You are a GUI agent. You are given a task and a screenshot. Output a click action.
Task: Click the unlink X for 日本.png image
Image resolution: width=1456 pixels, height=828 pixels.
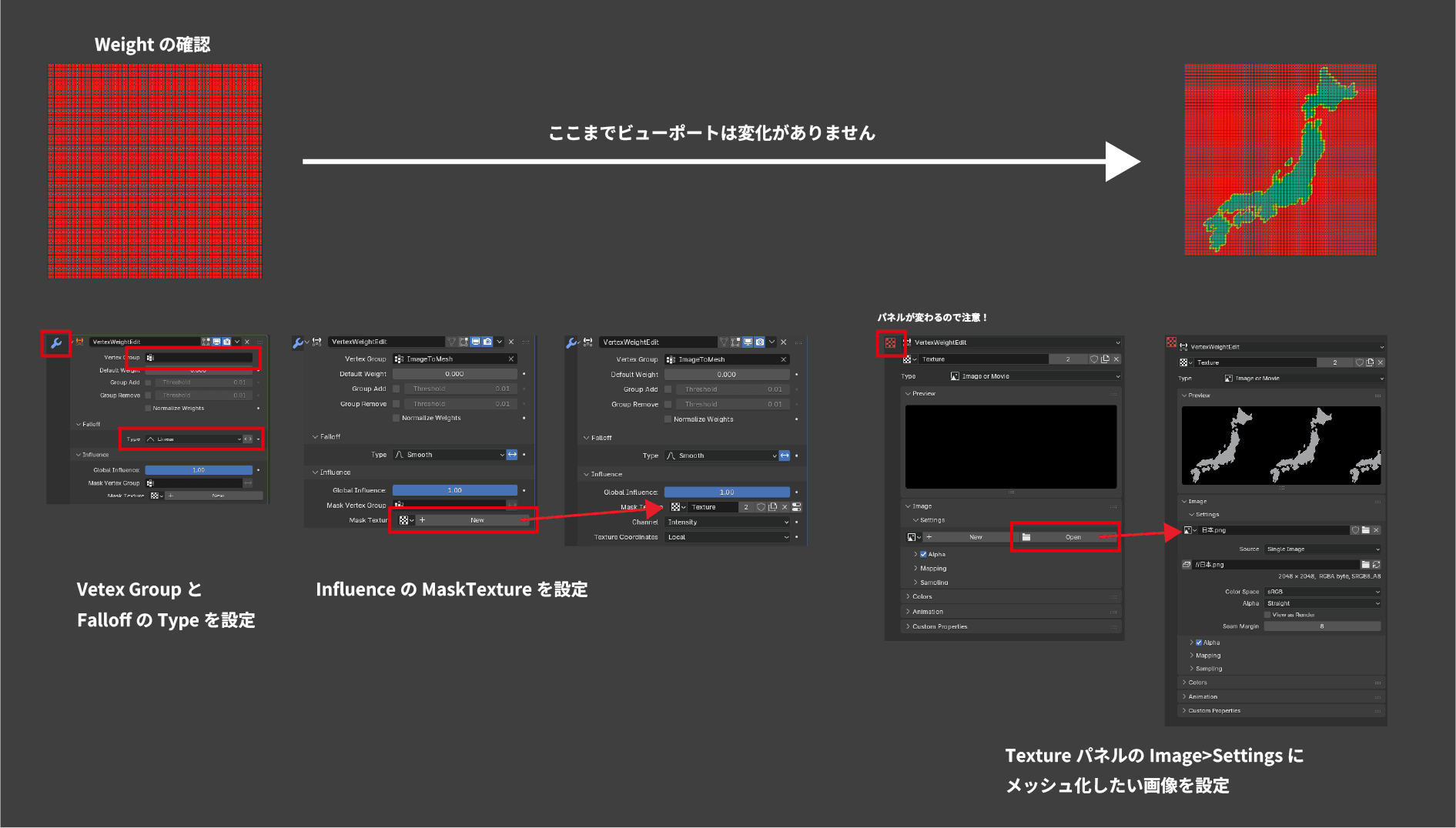coord(1376,530)
